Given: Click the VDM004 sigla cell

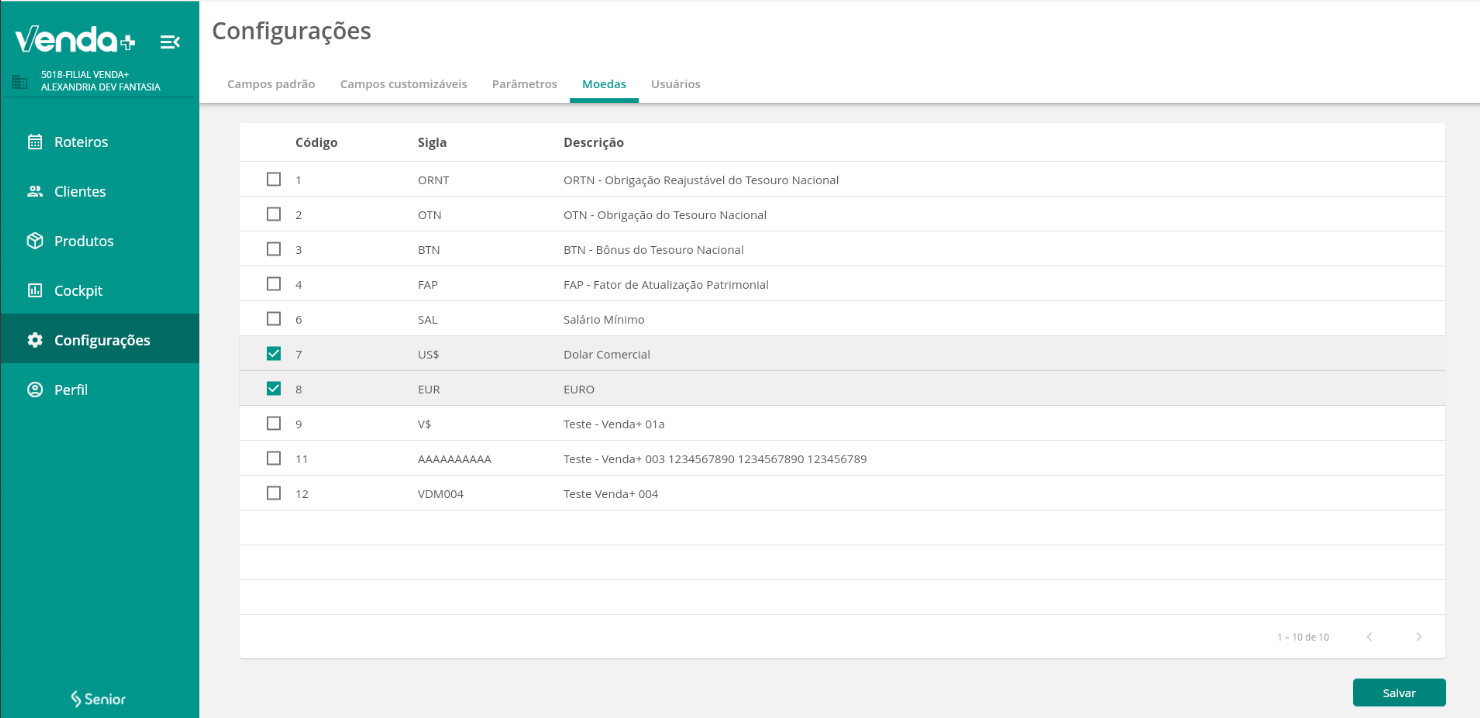Looking at the screenshot, I should pyautogui.click(x=441, y=494).
